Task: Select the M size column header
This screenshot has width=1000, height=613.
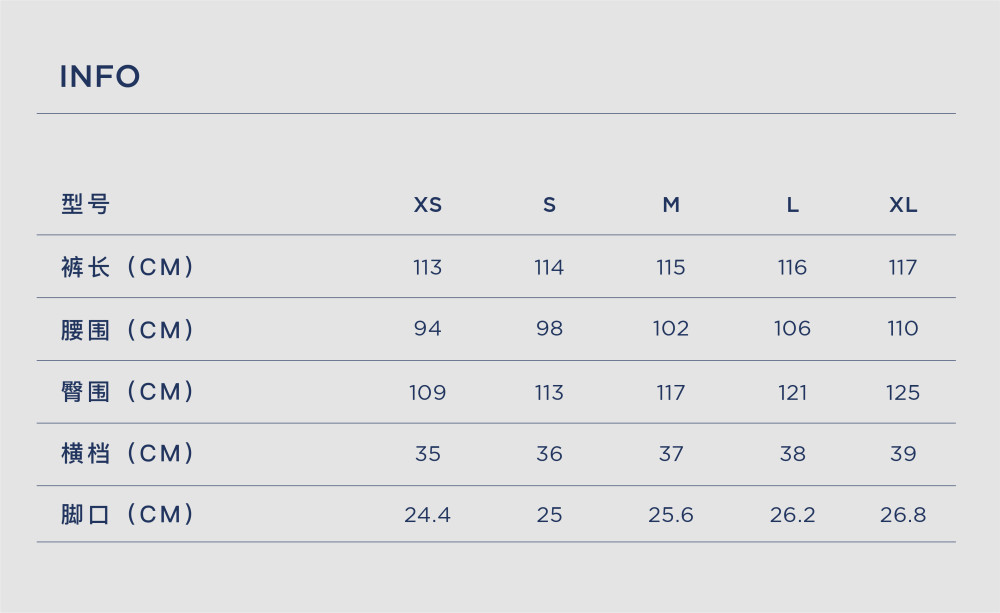Action: click(x=671, y=205)
